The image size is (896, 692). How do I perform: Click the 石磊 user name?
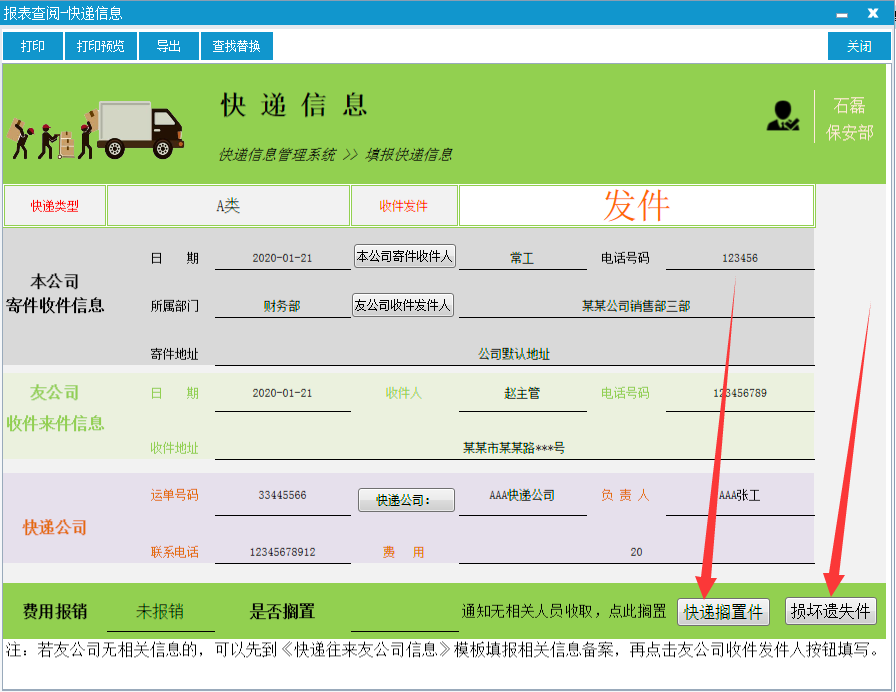coord(849,105)
